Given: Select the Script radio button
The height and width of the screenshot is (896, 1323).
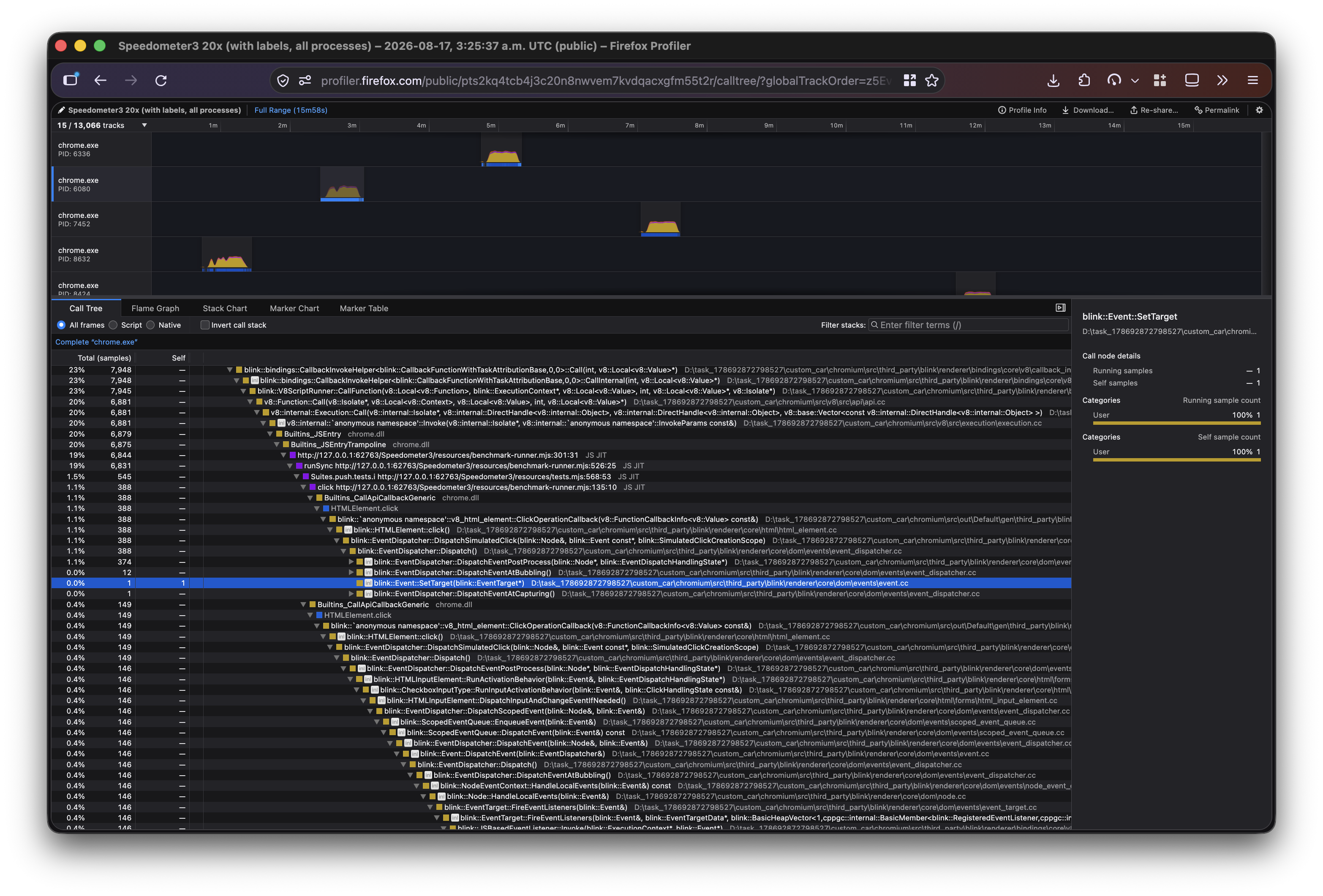Looking at the screenshot, I should [113, 325].
